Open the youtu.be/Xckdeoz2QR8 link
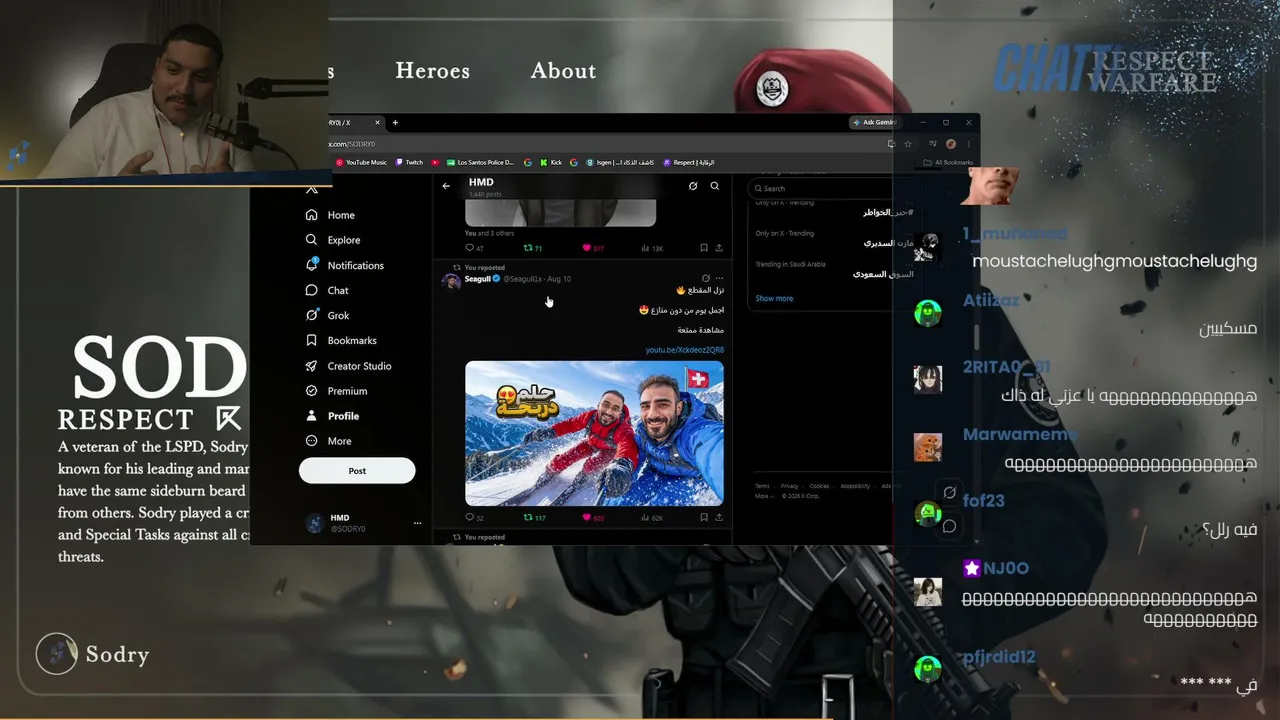Screen dimensions: 1280x720 [685, 350]
